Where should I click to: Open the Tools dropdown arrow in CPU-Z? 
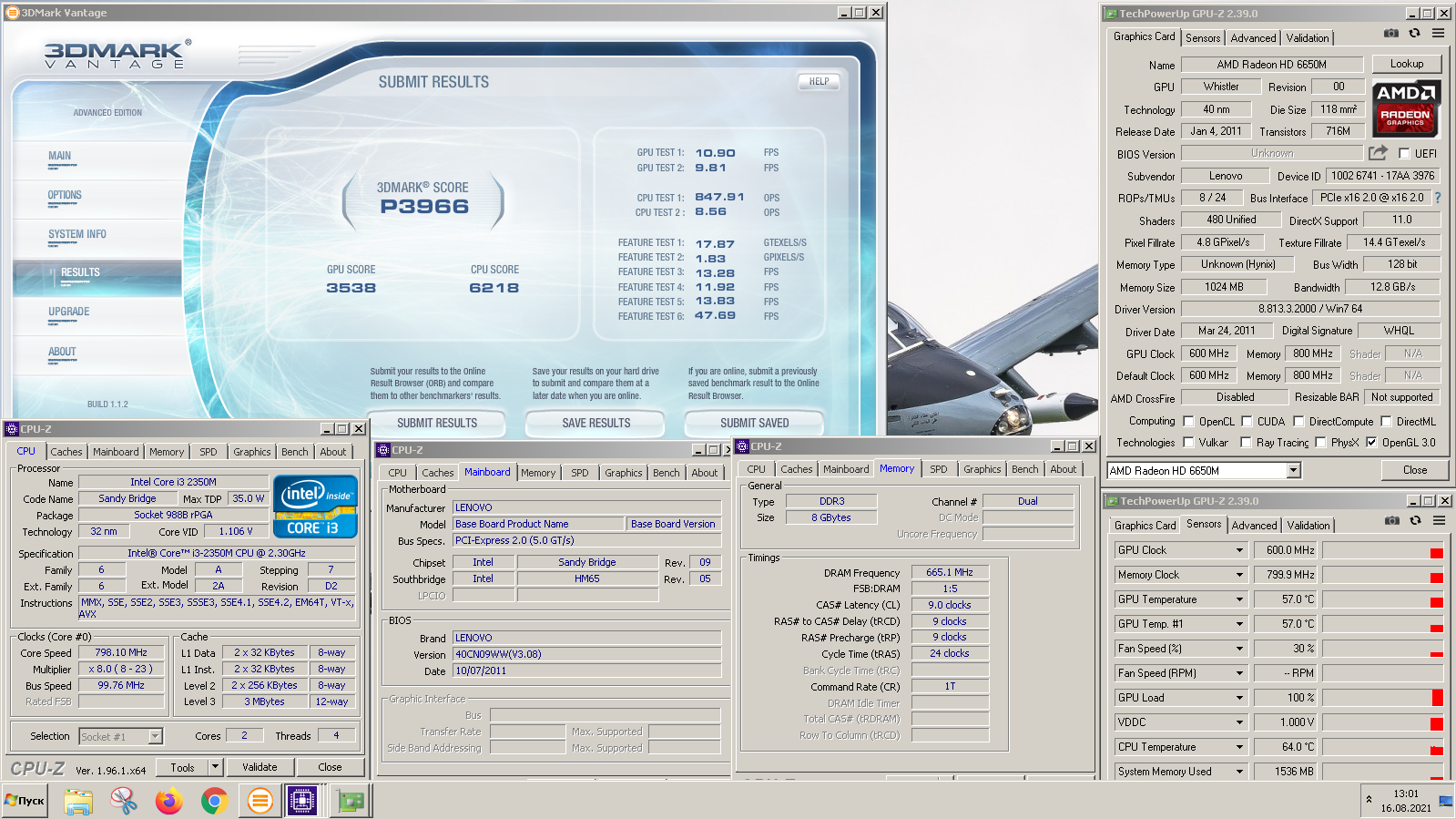coord(215,767)
